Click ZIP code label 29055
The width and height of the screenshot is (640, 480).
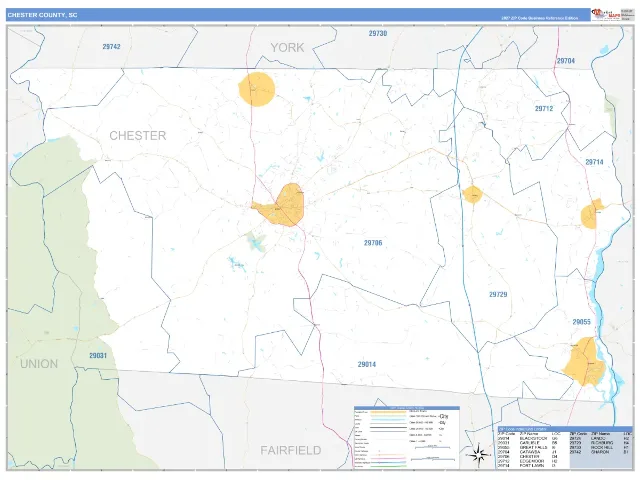pyautogui.click(x=582, y=322)
